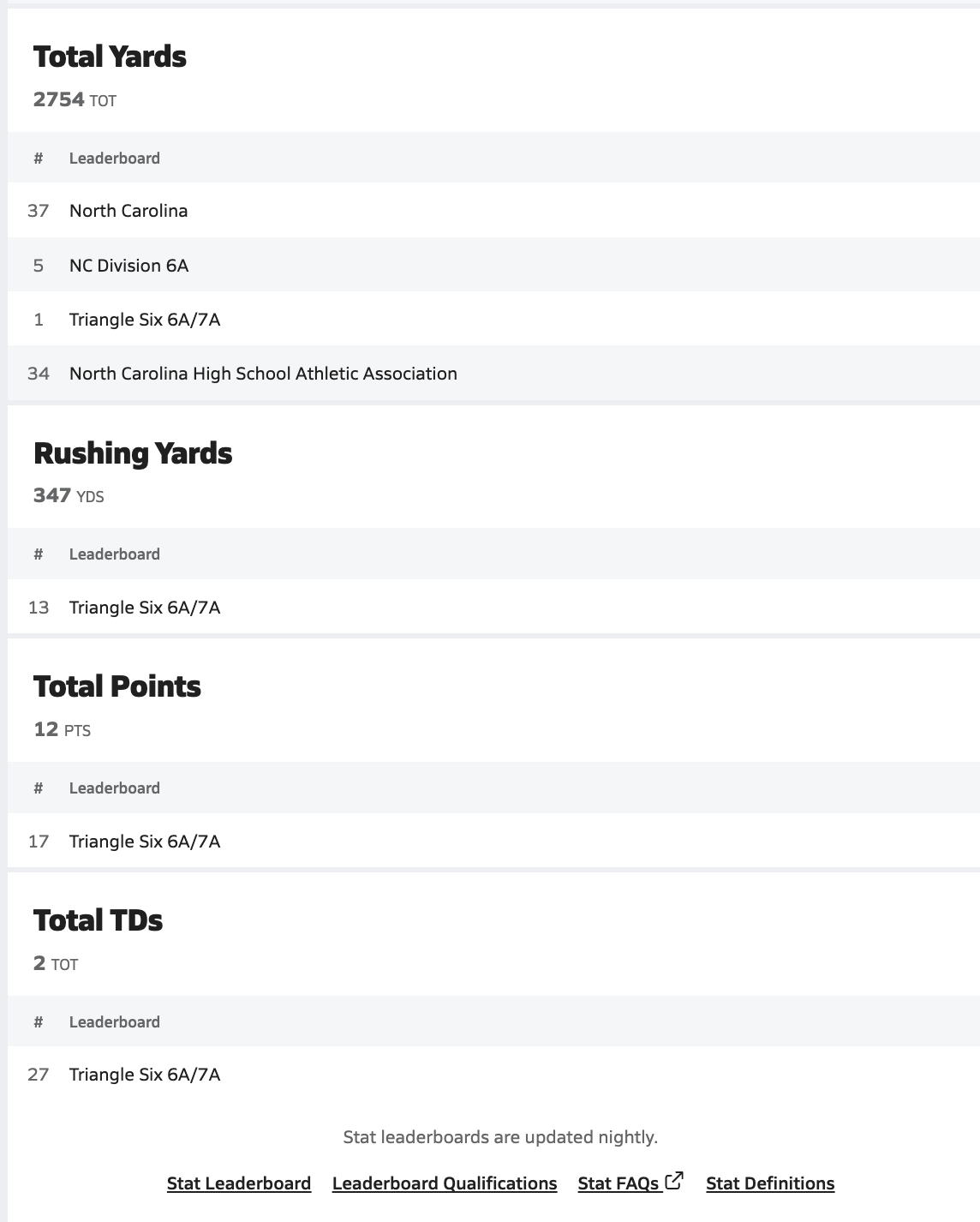Viewport: 980px width, 1222px height.
Task: Open Triangle Six 6A/7A under Total Points
Action: (x=145, y=842)
